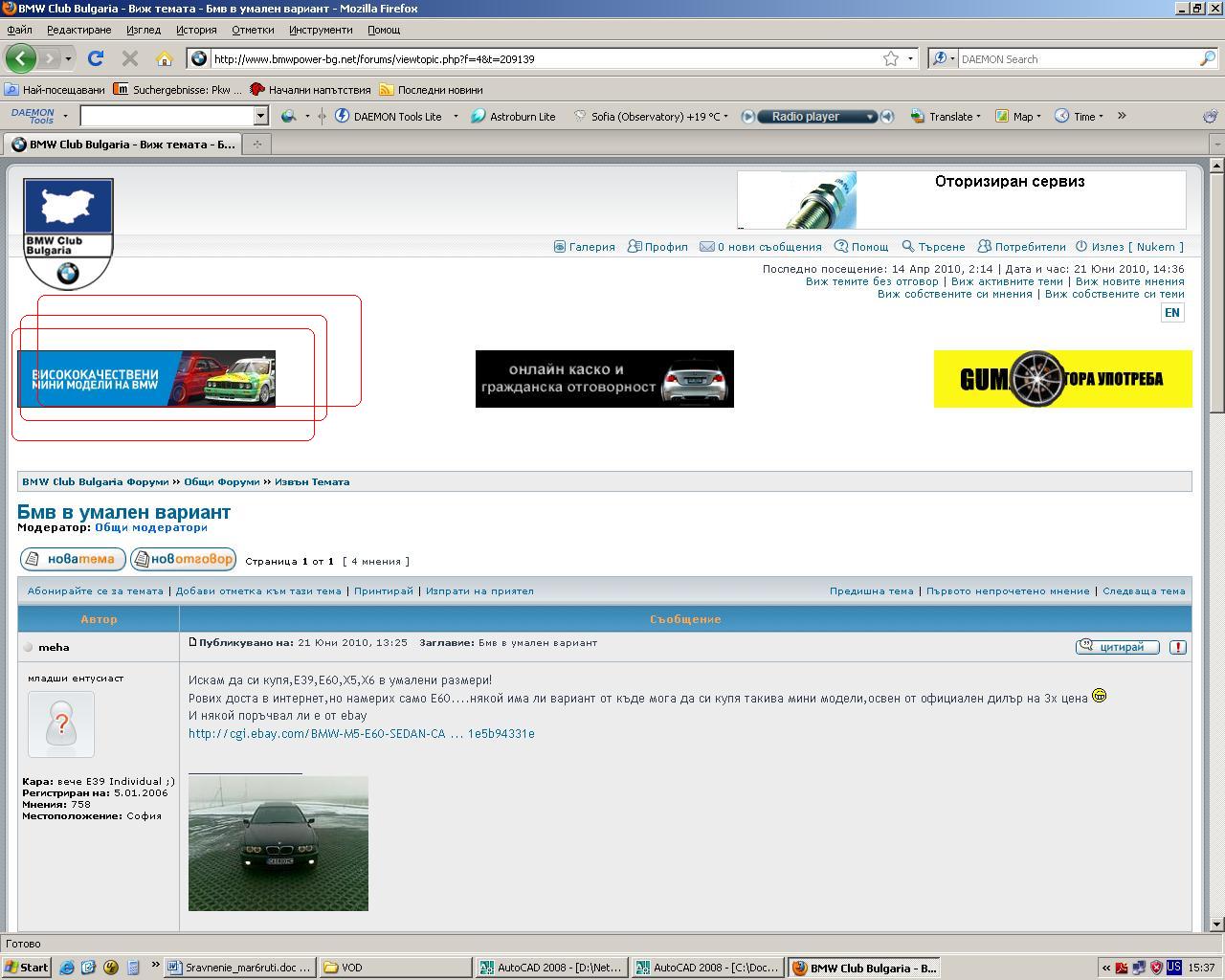Open the Файл menu
Viewport: 1225px width, 980px height.
tap(19, 30)
